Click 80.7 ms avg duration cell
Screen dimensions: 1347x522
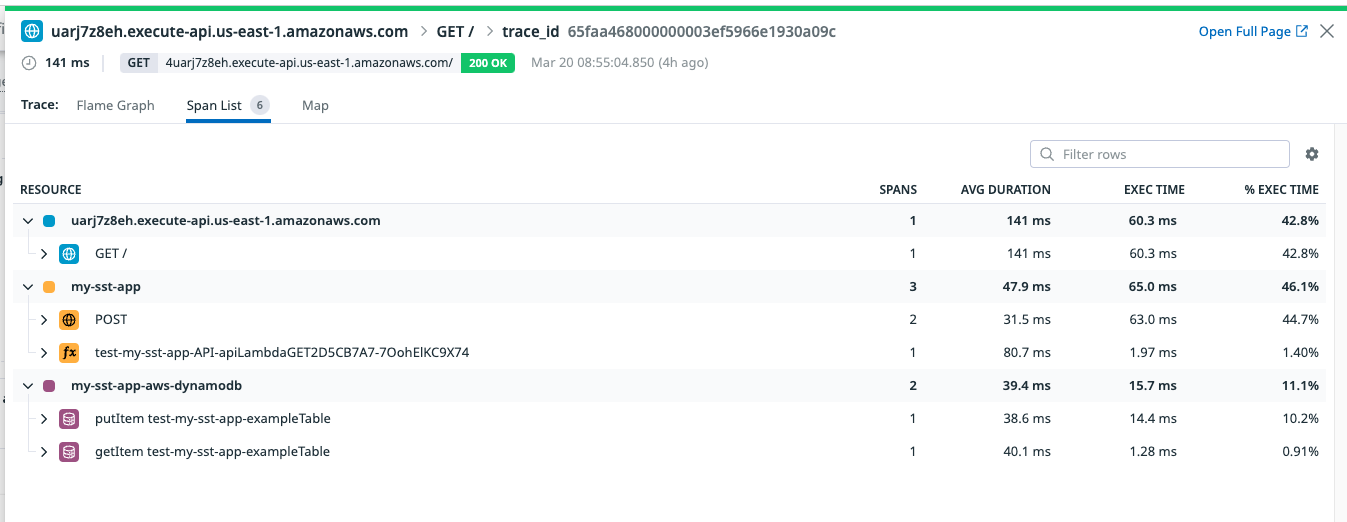1029,353
